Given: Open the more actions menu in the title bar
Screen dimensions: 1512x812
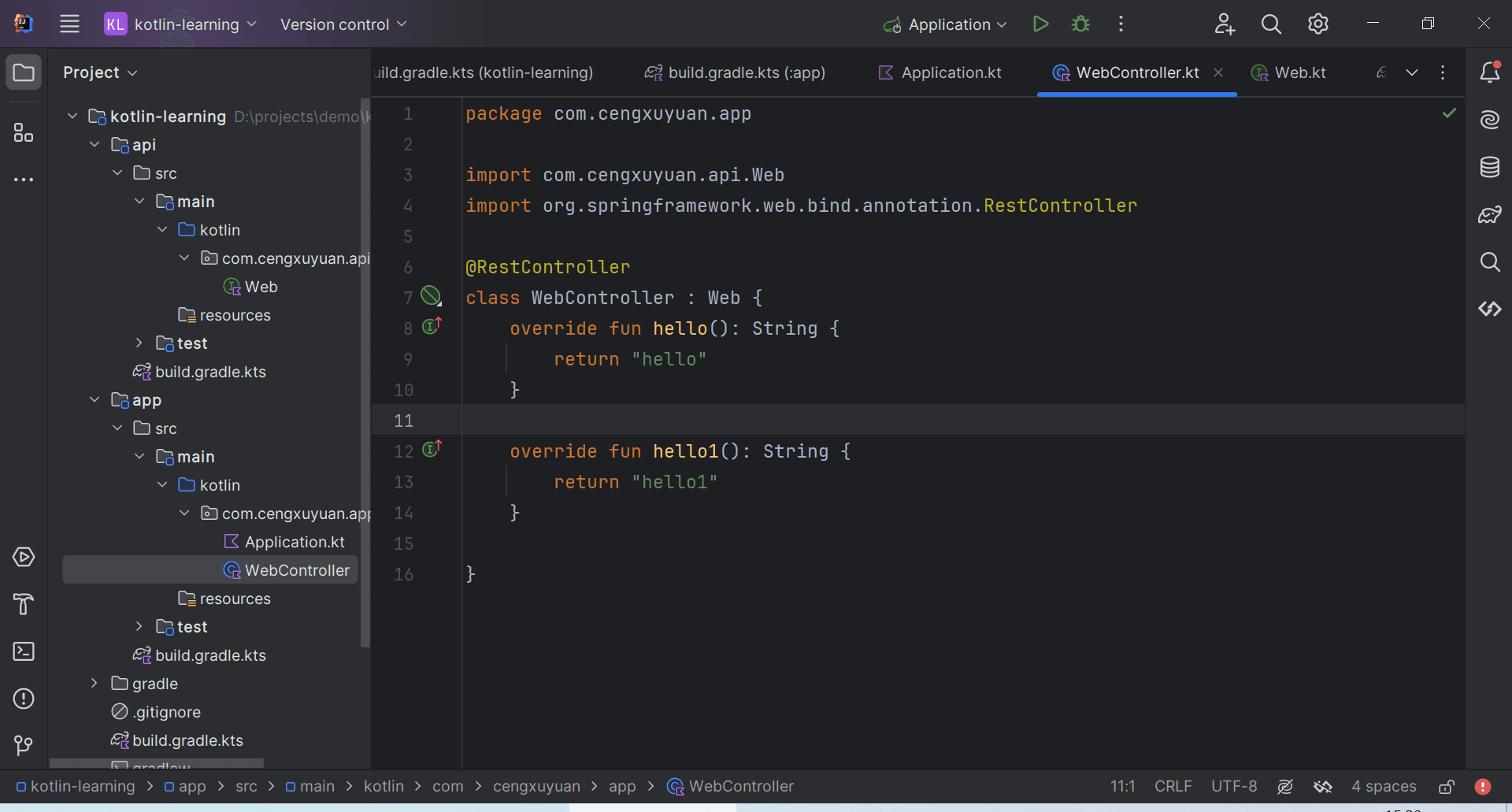Looking at the screenshot, I should pyautogui.click(x=1121, y=24).
